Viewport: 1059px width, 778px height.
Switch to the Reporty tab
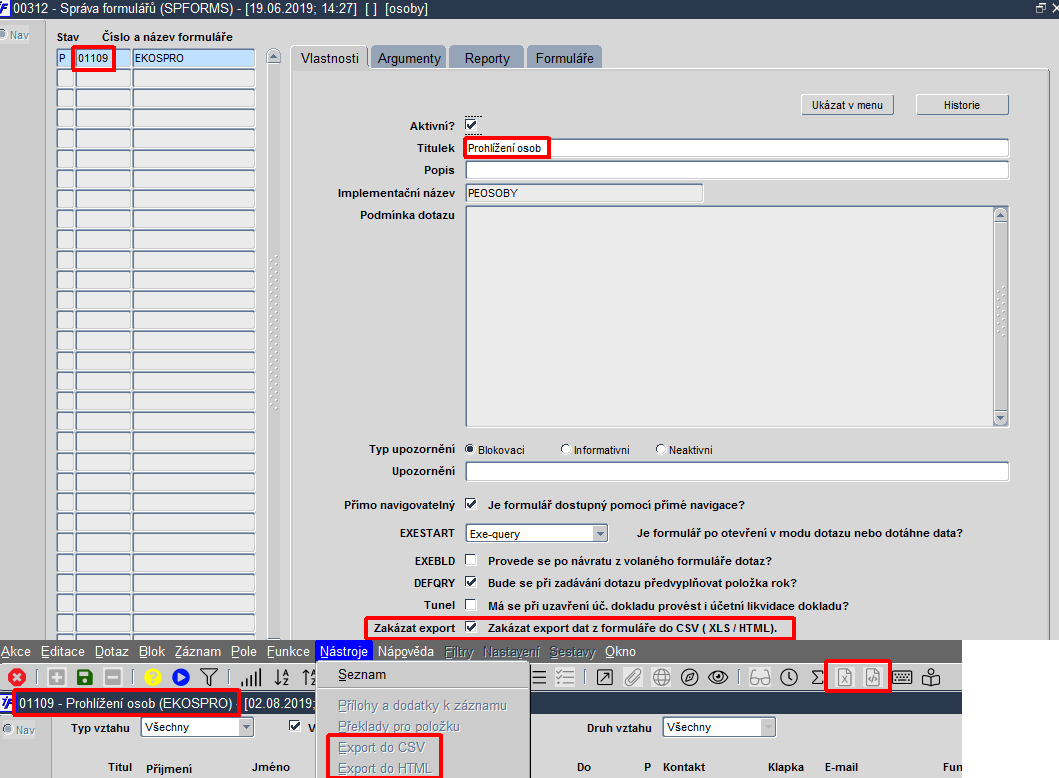(x=487, y=58)
